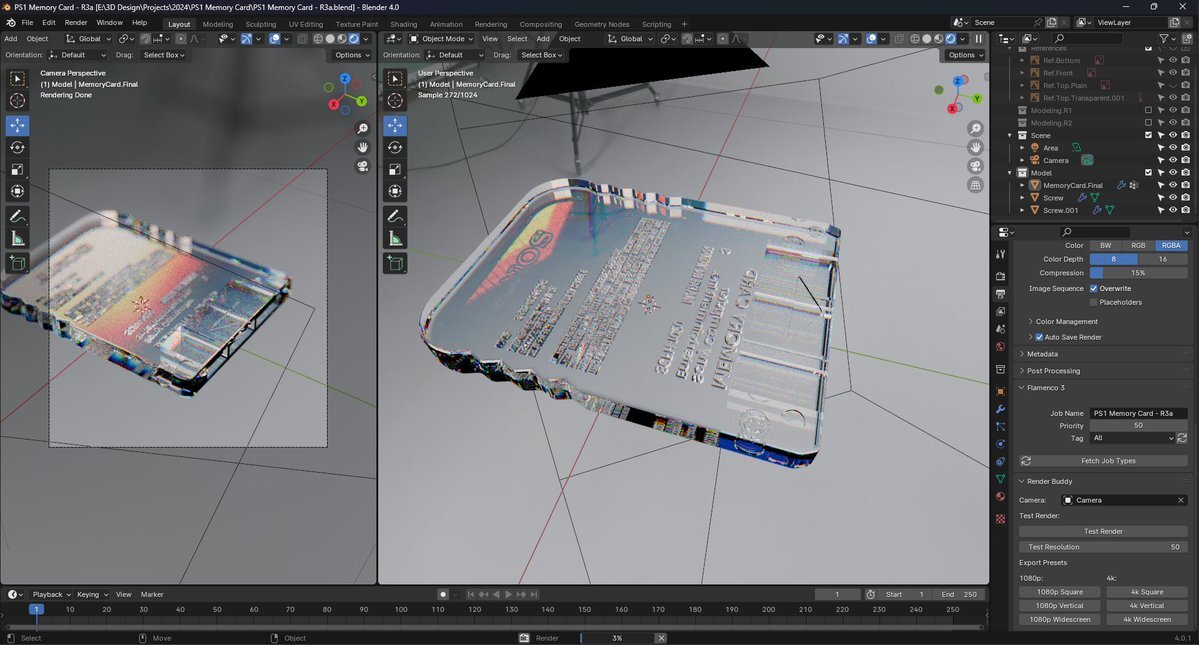Viewport: 1199px width, 645px height.
Task: Select the Cursor tool in left viewport
Action: [x=17, y=100]
